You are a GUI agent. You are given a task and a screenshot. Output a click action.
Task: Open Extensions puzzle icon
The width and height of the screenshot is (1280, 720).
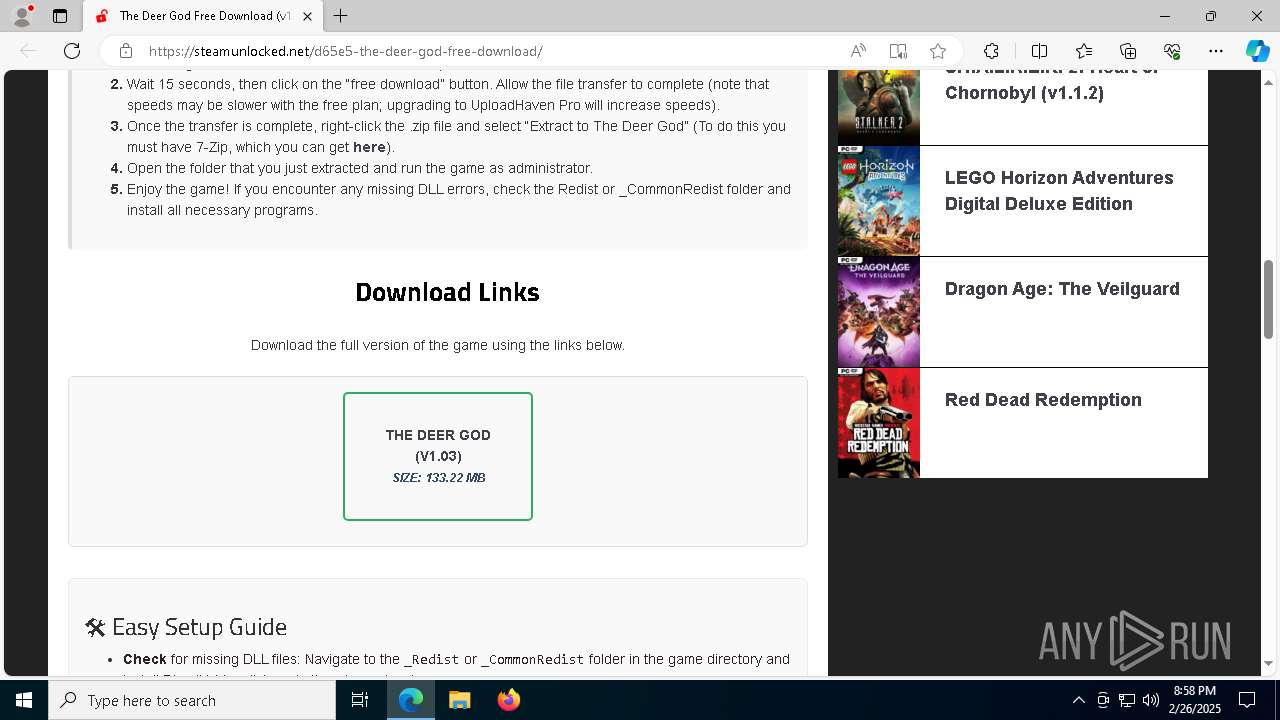tap(991, 51)
